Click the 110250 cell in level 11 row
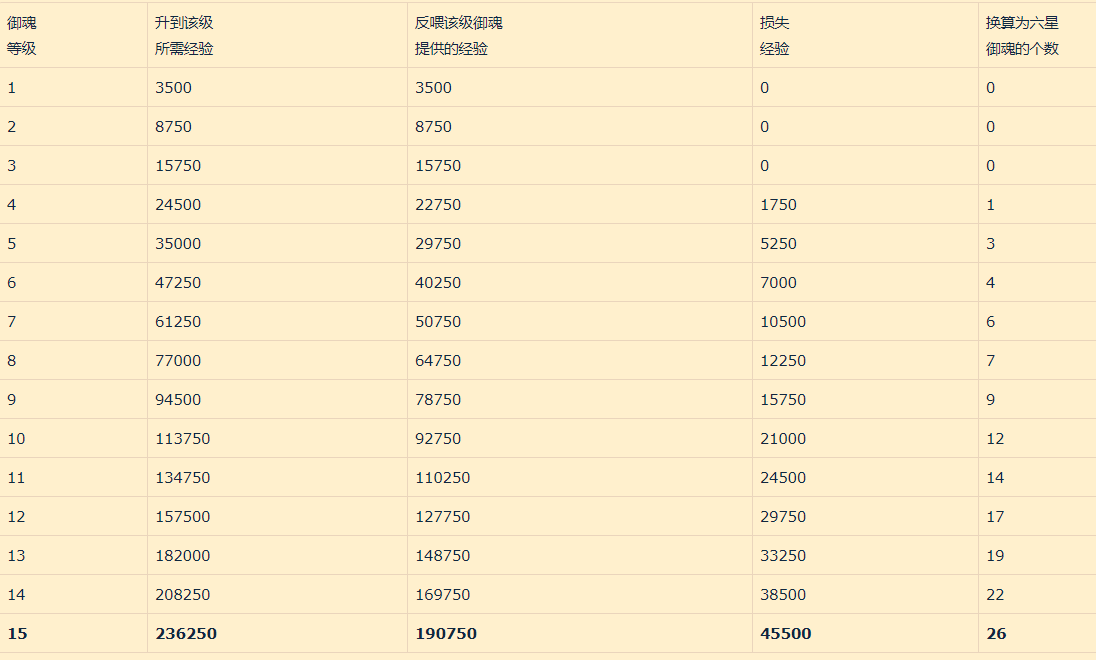 tap(442, 478)
